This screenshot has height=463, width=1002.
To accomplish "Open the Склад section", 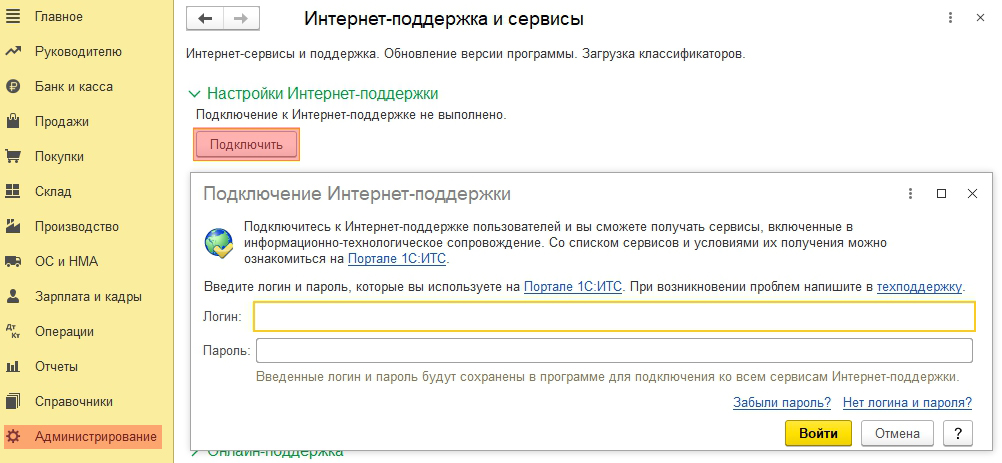I will tap(53, 192).
